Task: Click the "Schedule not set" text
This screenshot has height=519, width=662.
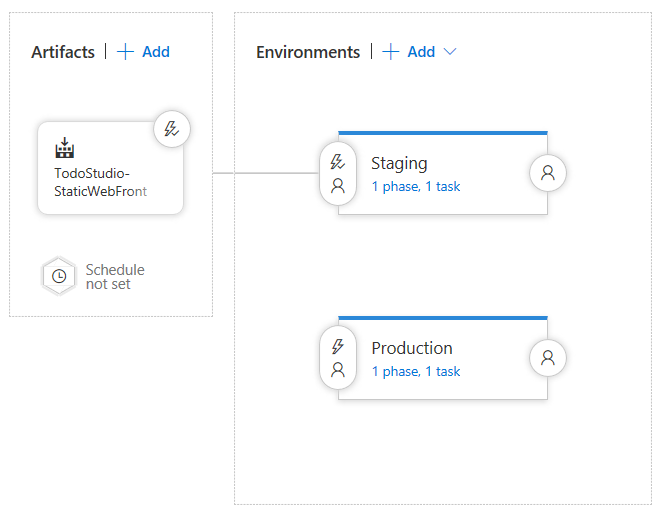Action: (x=114, y=277)
